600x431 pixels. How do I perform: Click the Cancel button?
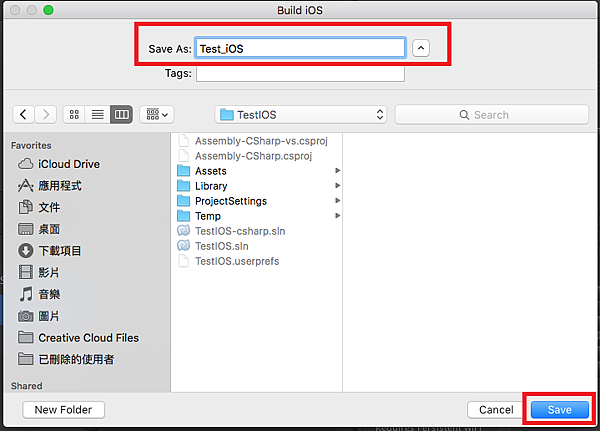[496, 410]
